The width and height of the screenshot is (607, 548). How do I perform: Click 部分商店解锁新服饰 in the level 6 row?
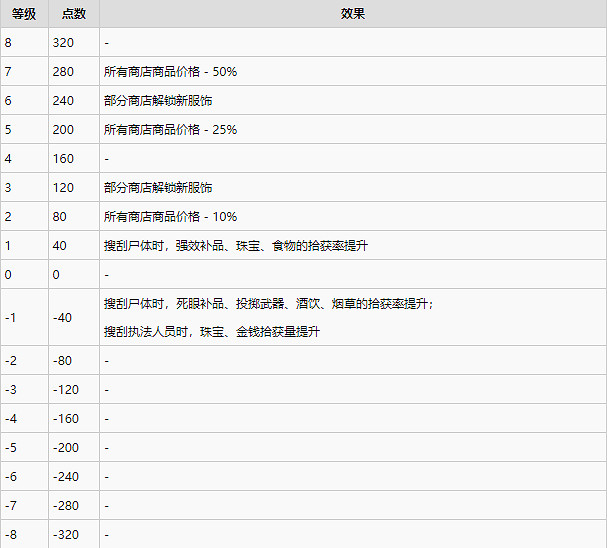pyautogui.click(x=157, y=101)
